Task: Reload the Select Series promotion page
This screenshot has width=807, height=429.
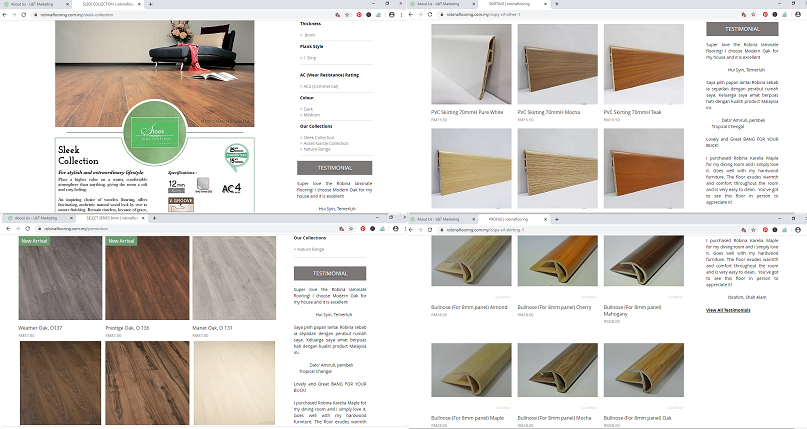Action: 27,228
